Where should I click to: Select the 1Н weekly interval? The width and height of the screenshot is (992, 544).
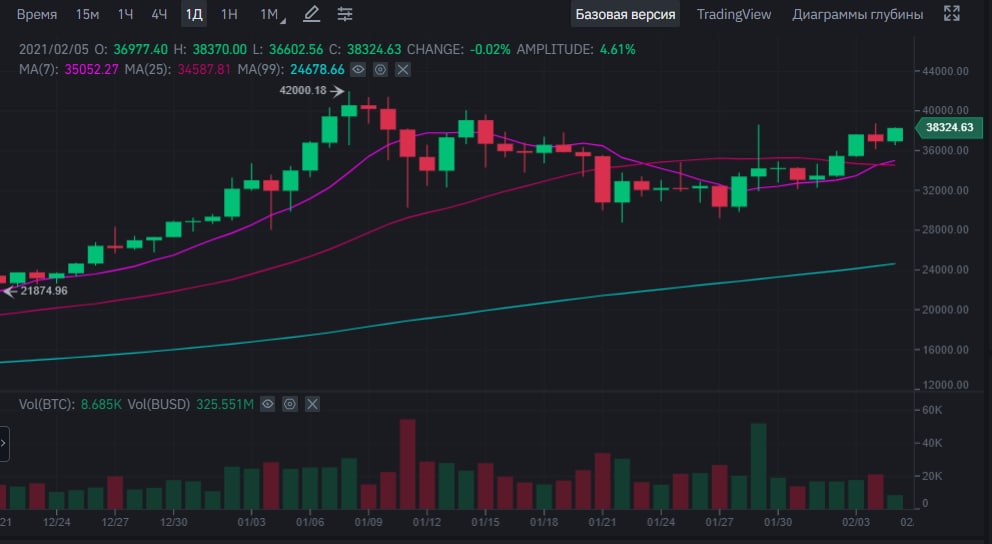click(229, 15)
